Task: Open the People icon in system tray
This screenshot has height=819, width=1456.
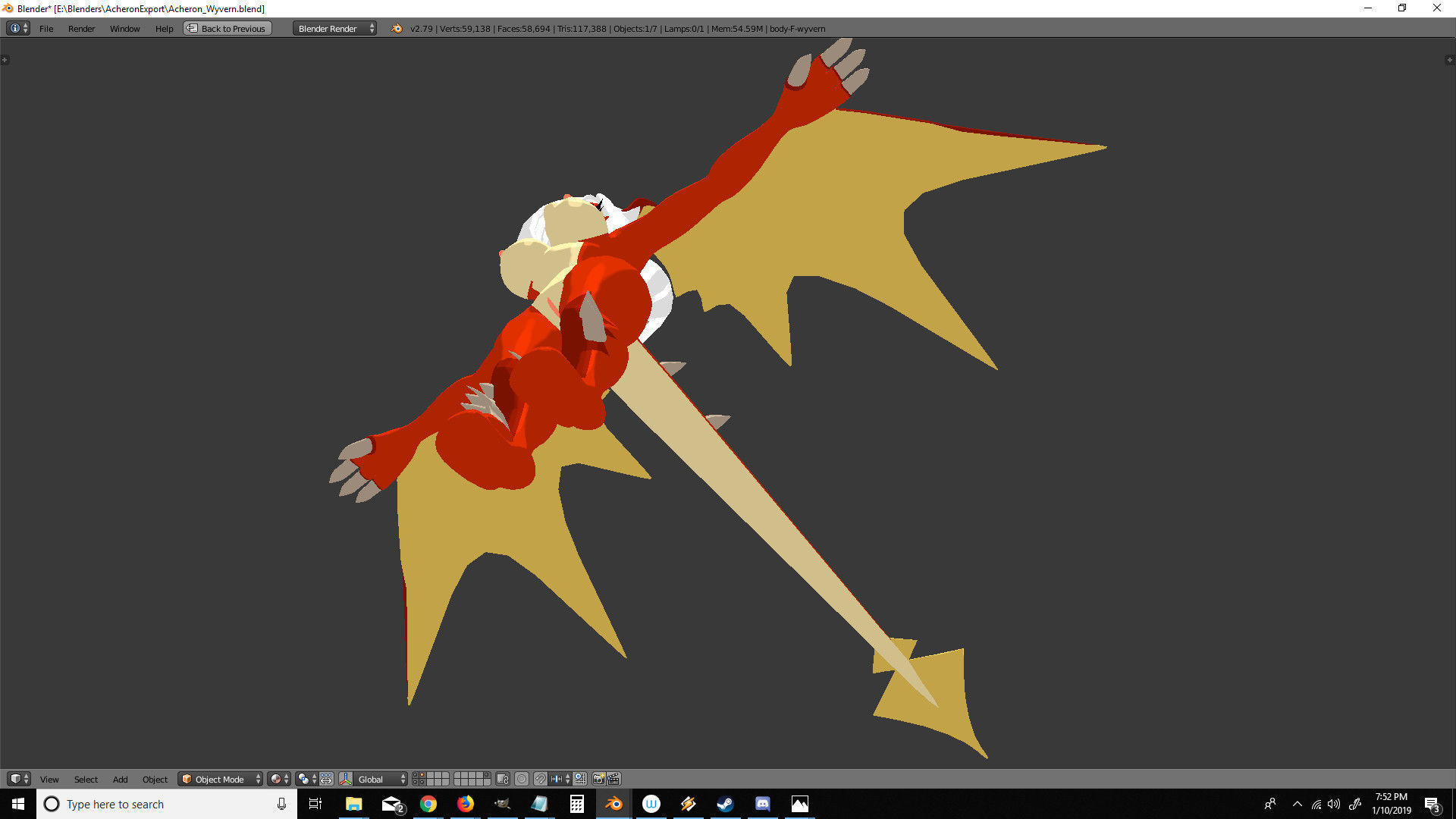Action: pyautogui.click(x=1270, y=804)
